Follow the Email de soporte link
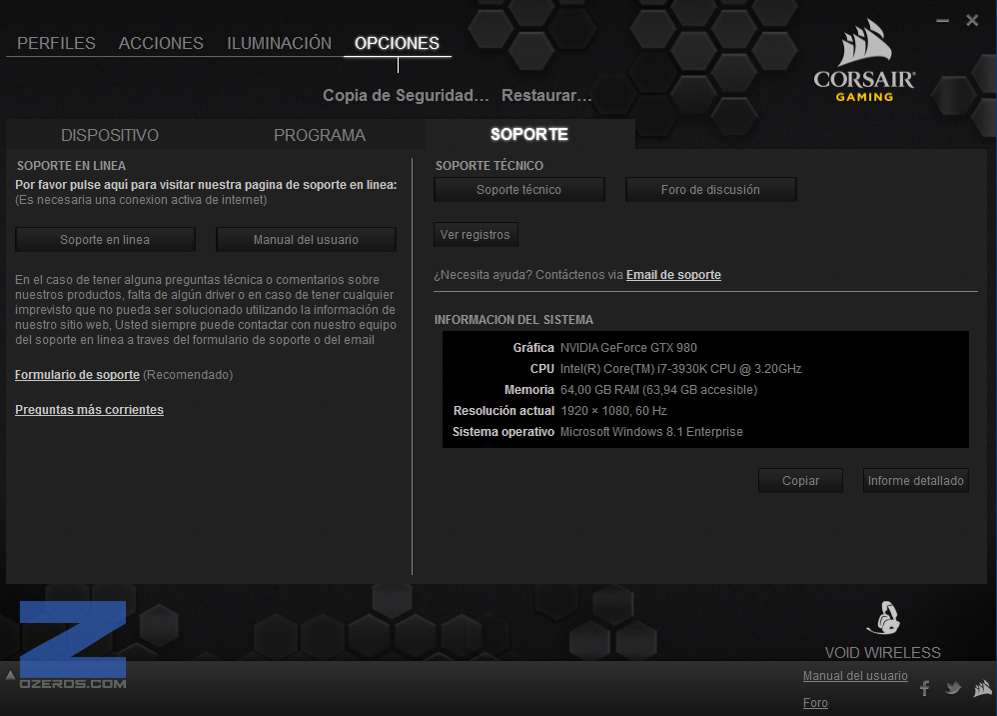This screenshot has height=716, width=997. (x=673, y=275)
